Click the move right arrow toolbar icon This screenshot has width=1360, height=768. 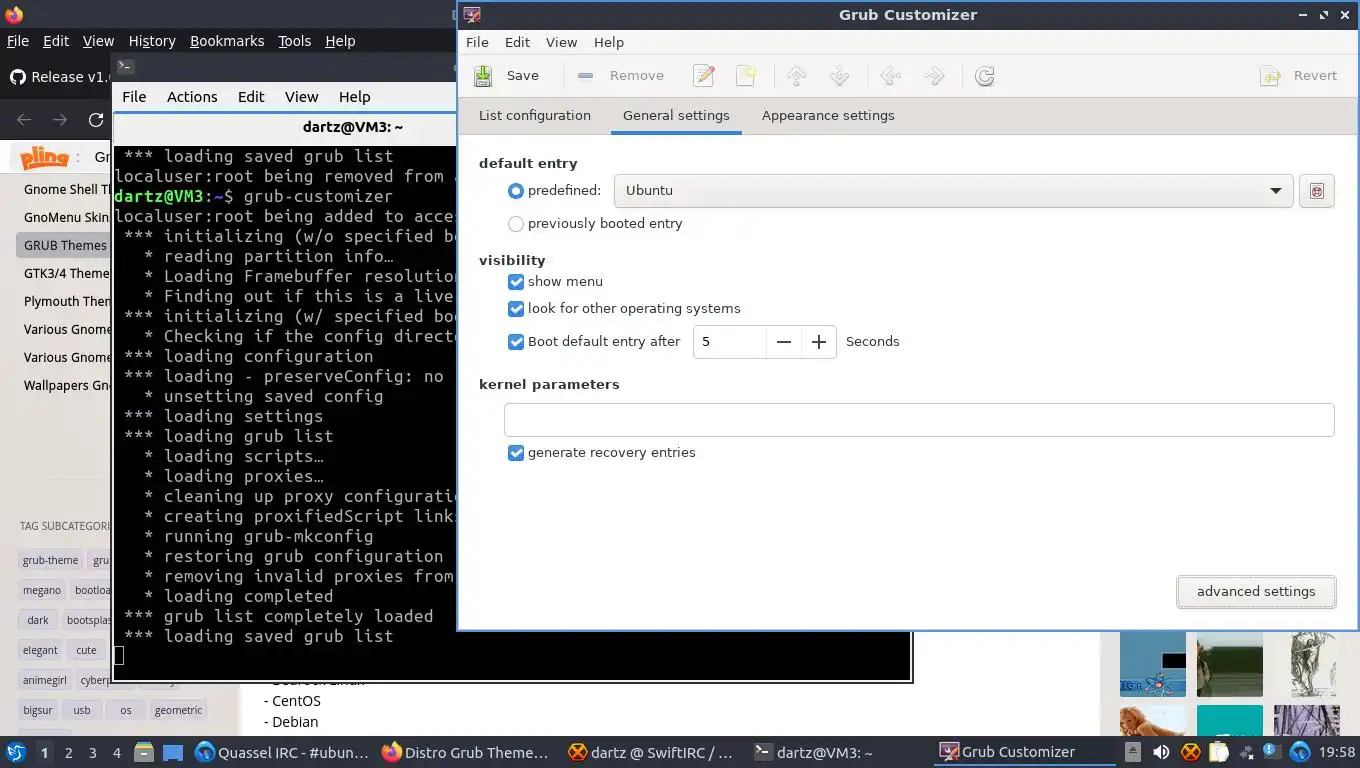tap(933, 76)
